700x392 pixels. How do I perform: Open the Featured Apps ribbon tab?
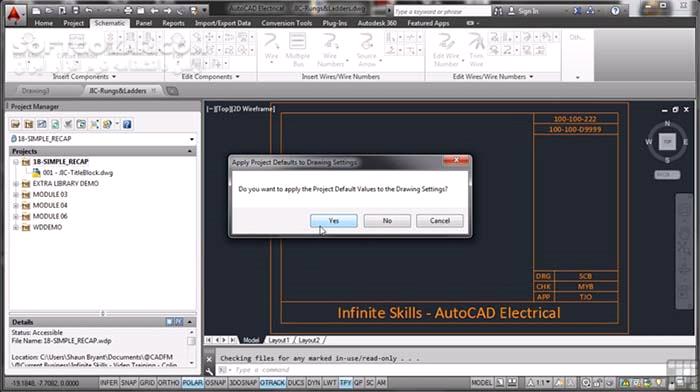tap(428, 23)
